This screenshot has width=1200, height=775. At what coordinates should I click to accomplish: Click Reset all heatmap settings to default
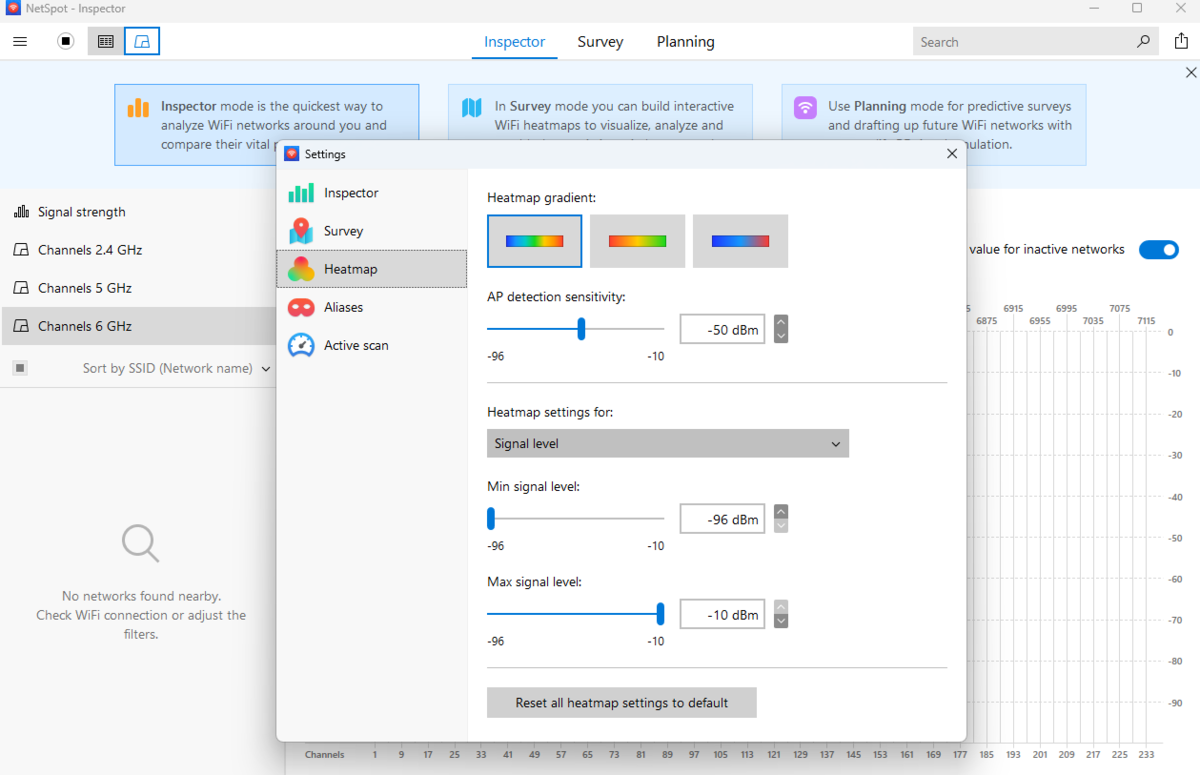click(x=622, y=703)
